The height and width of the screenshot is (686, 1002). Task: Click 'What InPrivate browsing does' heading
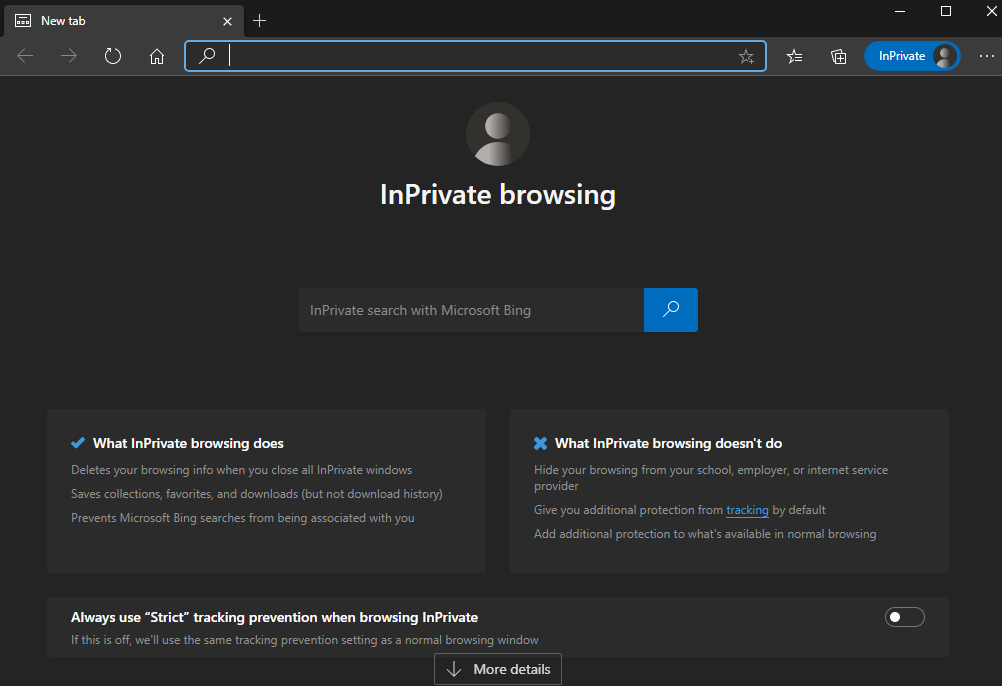(x=188, y=443)
